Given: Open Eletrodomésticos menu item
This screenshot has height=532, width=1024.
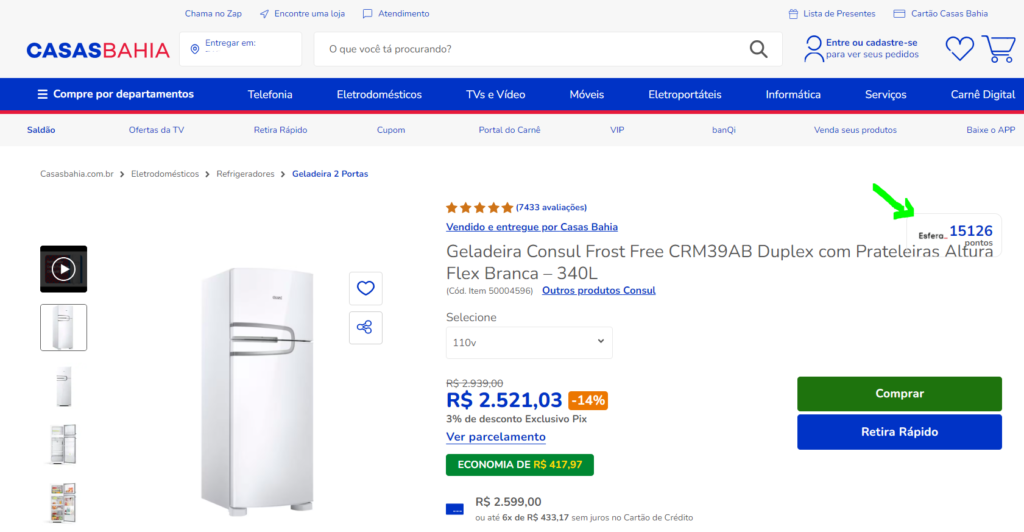Looking at the screenshot, I should [x=379, y=94].
